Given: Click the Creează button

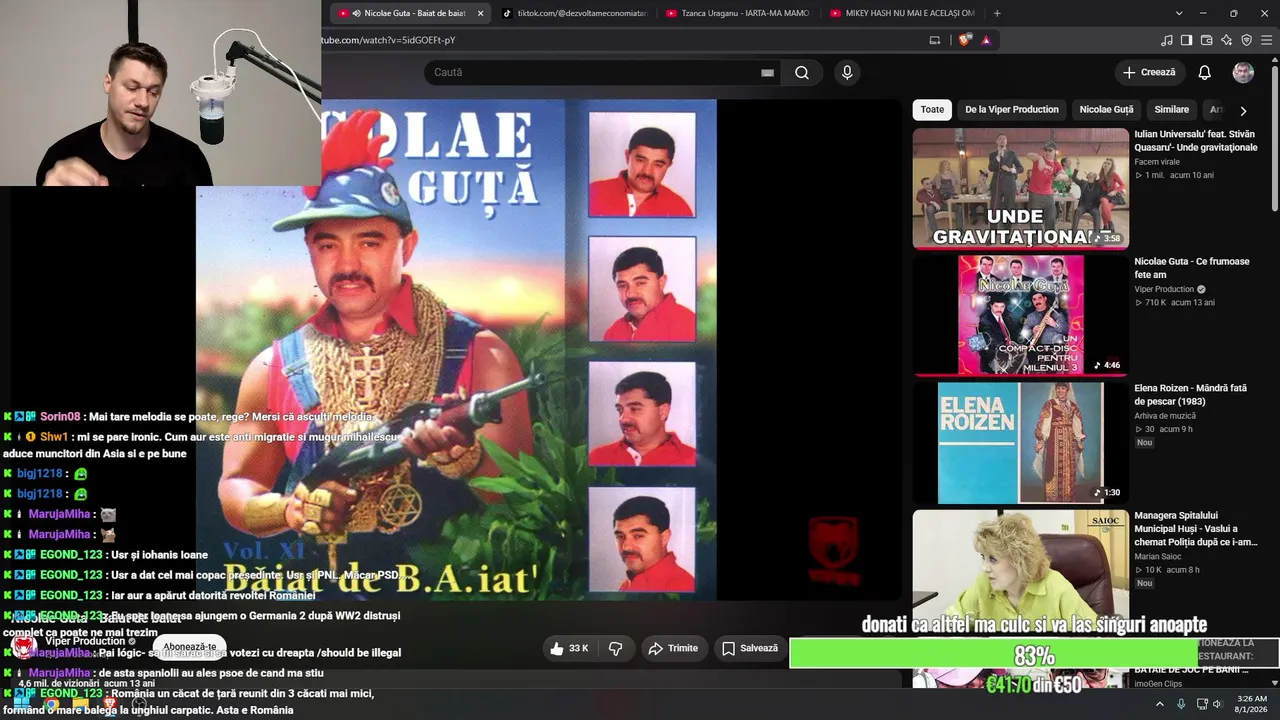Looking at the screenshot, I should pos(1150,72).
